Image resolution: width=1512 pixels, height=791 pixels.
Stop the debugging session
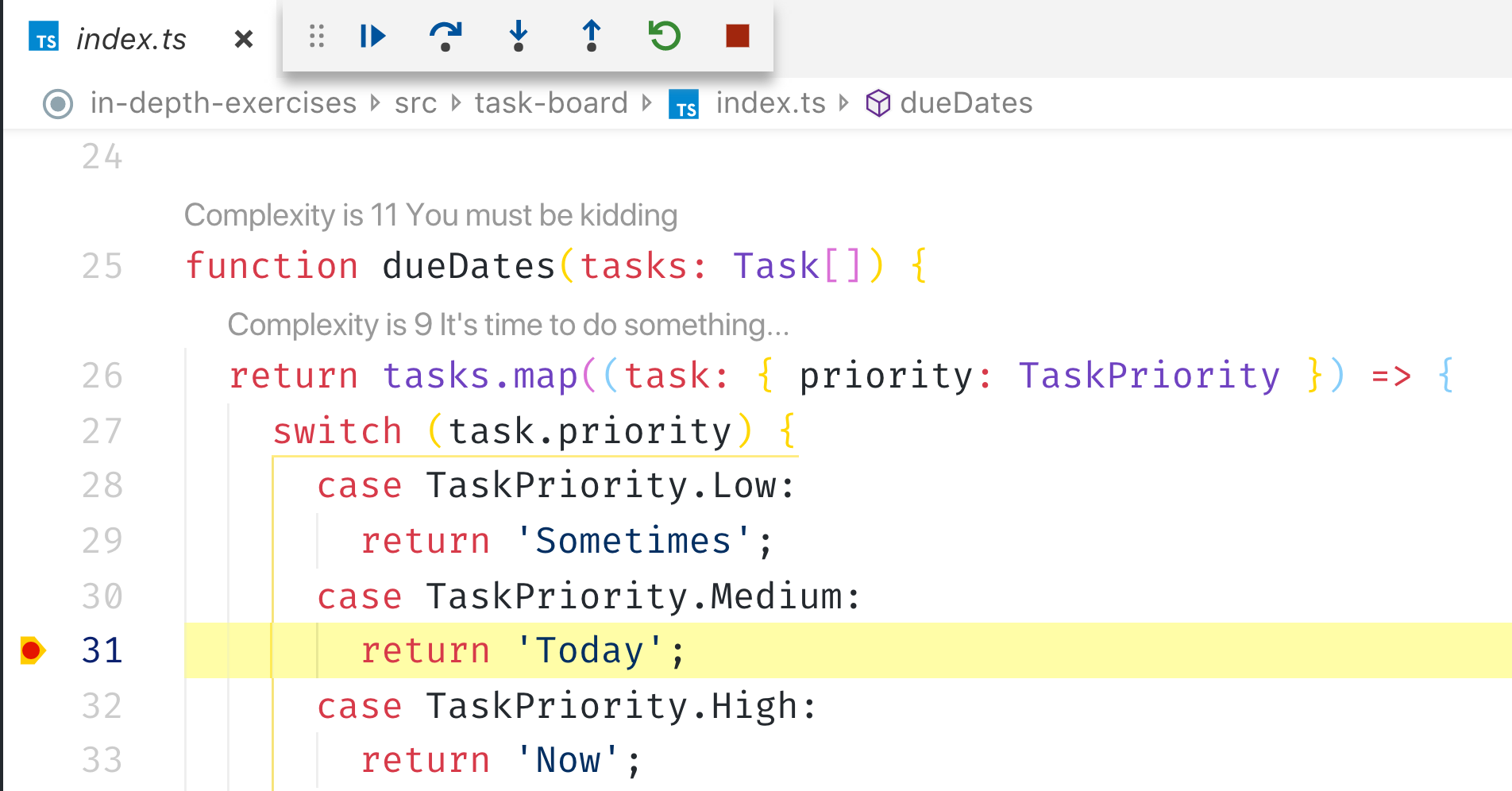738,36
